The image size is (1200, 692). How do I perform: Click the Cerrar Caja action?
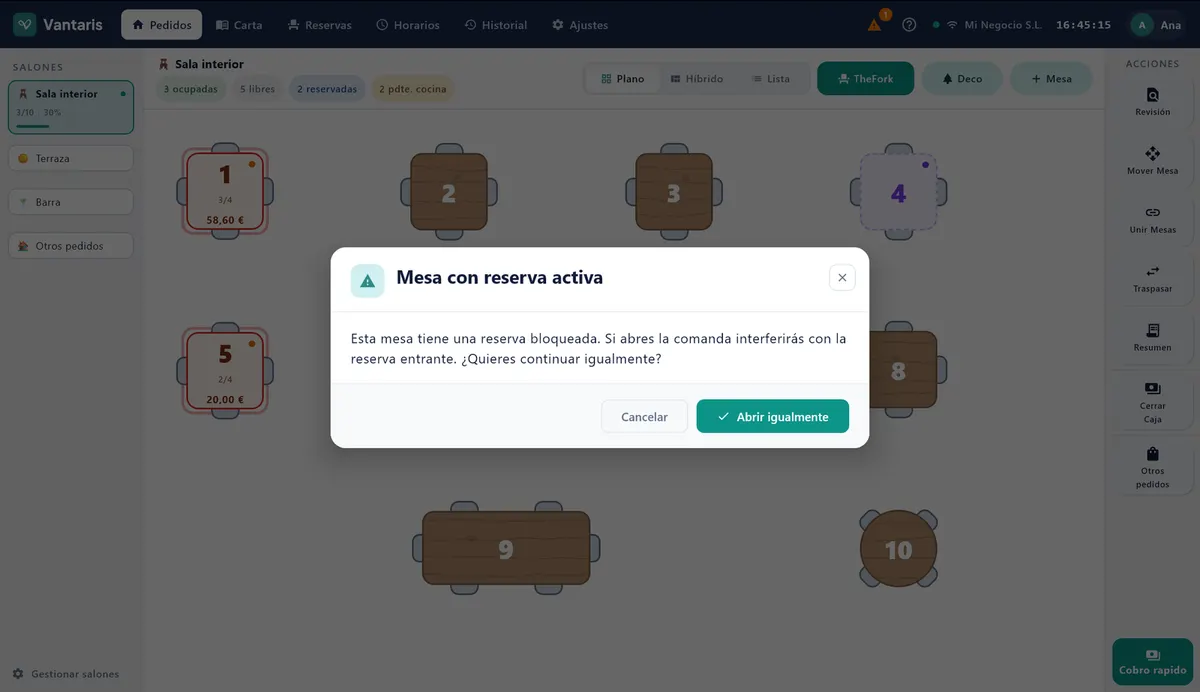coord(1152,402)
